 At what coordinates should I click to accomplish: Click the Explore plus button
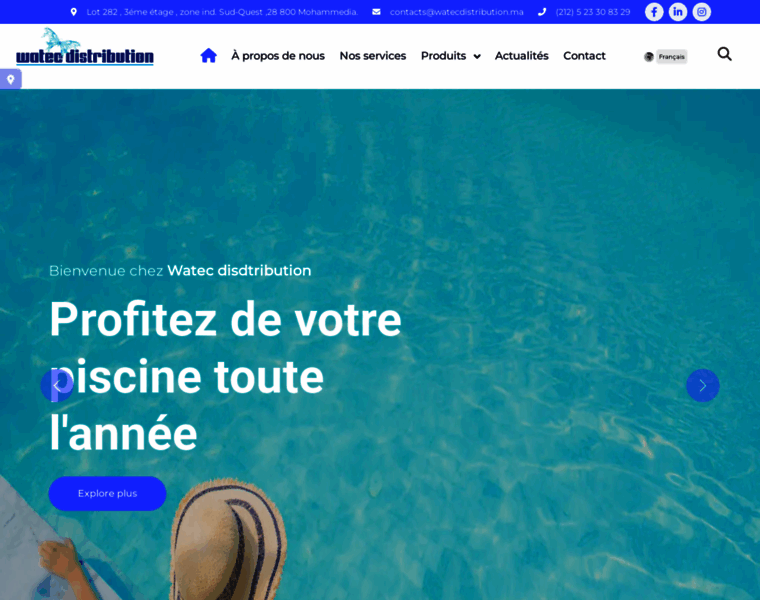(107, 493)
